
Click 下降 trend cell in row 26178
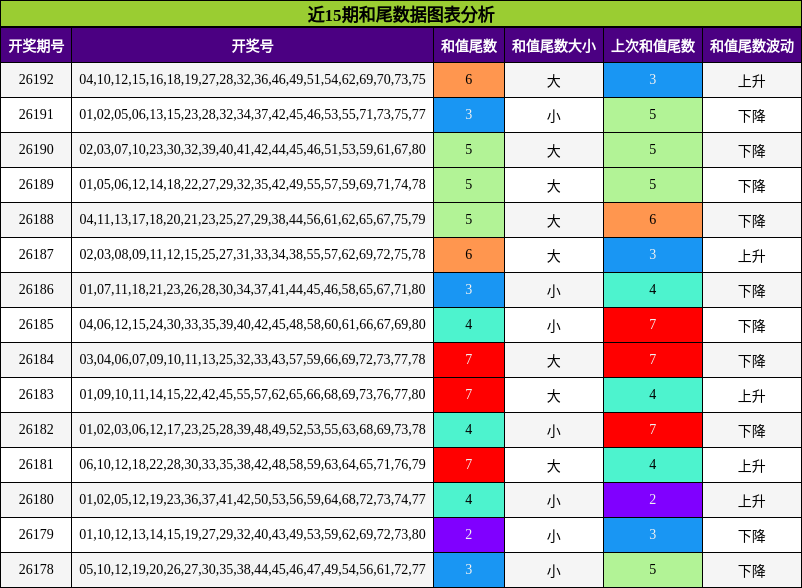point(752,570)
